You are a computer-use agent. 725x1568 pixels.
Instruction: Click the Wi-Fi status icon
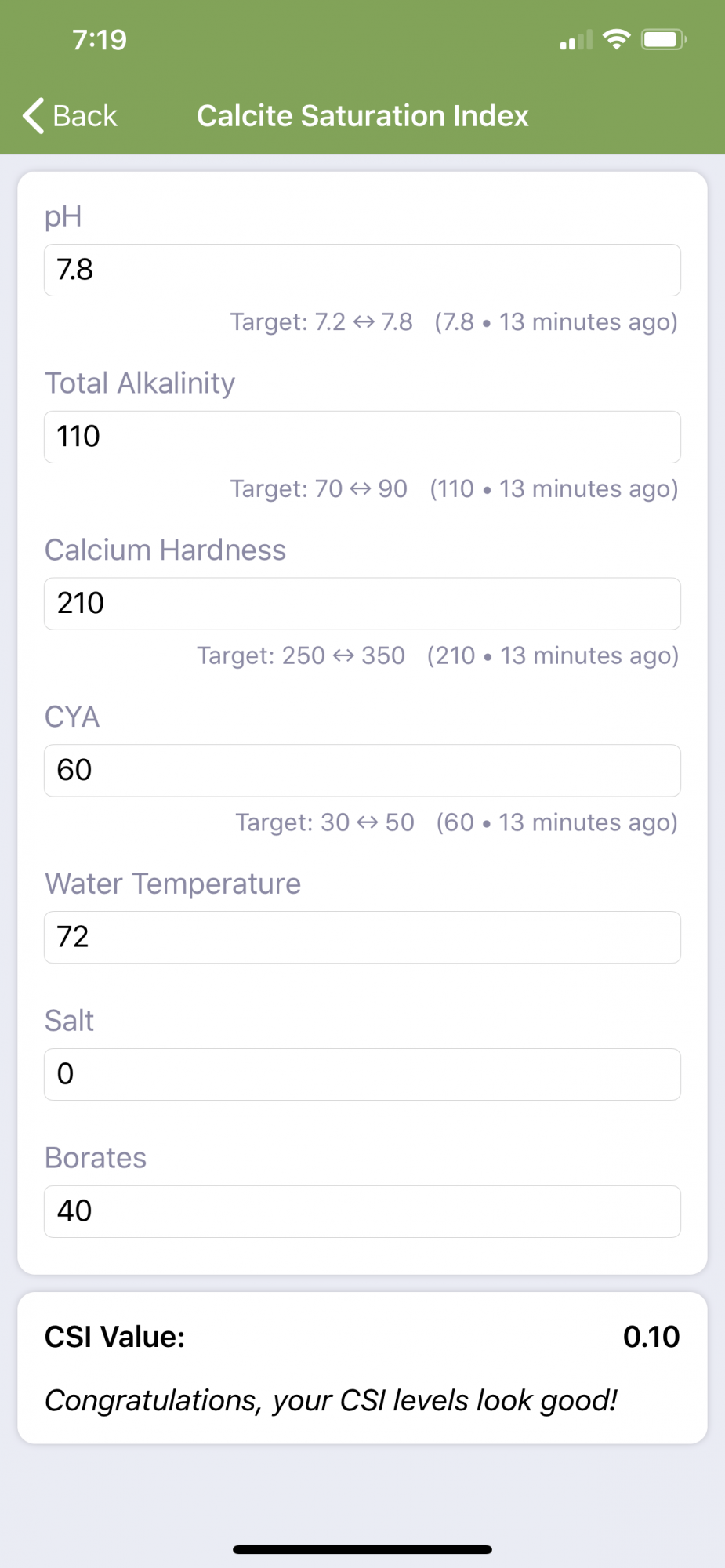617,39
